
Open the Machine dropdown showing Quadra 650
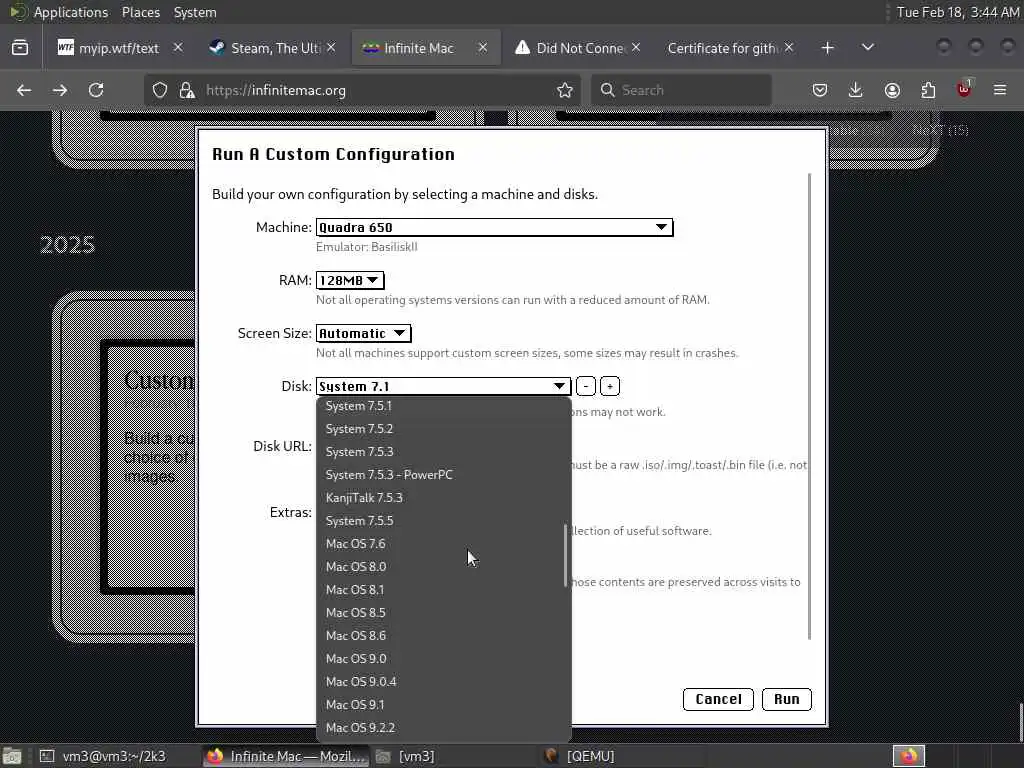[x=494, y=227]
